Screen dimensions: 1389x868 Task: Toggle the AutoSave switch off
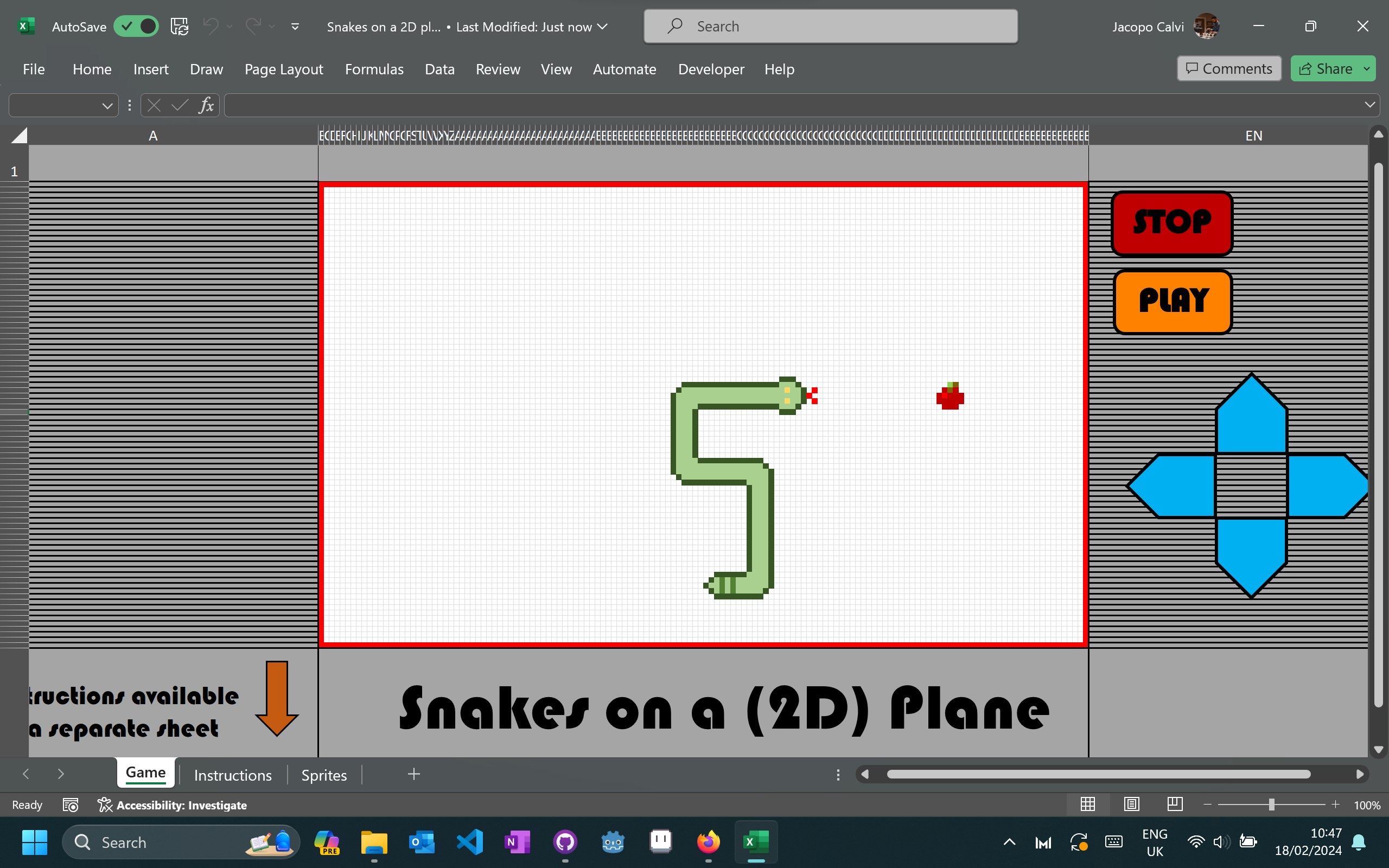pos(136,27)
